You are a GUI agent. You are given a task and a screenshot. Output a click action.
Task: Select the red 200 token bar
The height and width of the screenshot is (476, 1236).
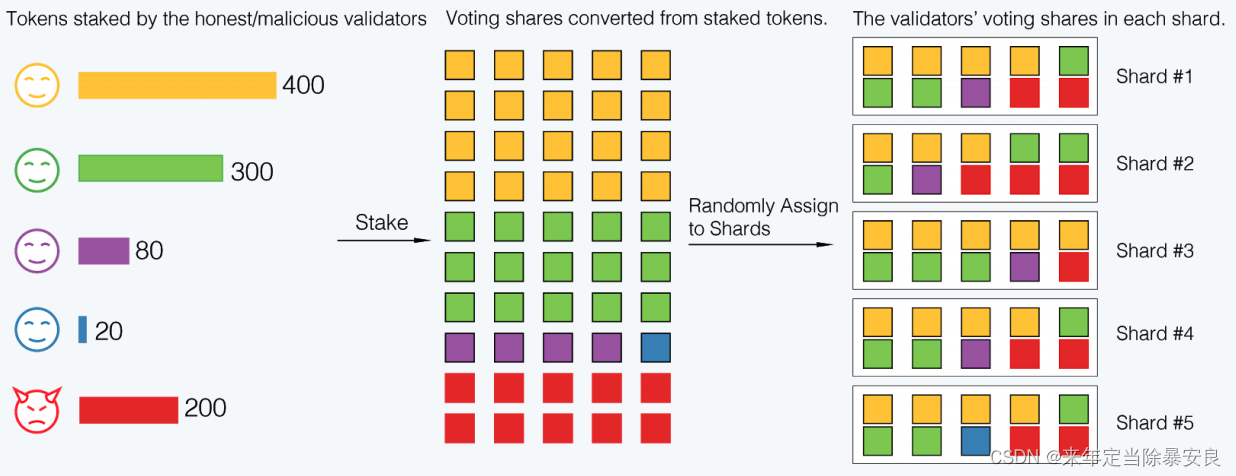point(128,409)
